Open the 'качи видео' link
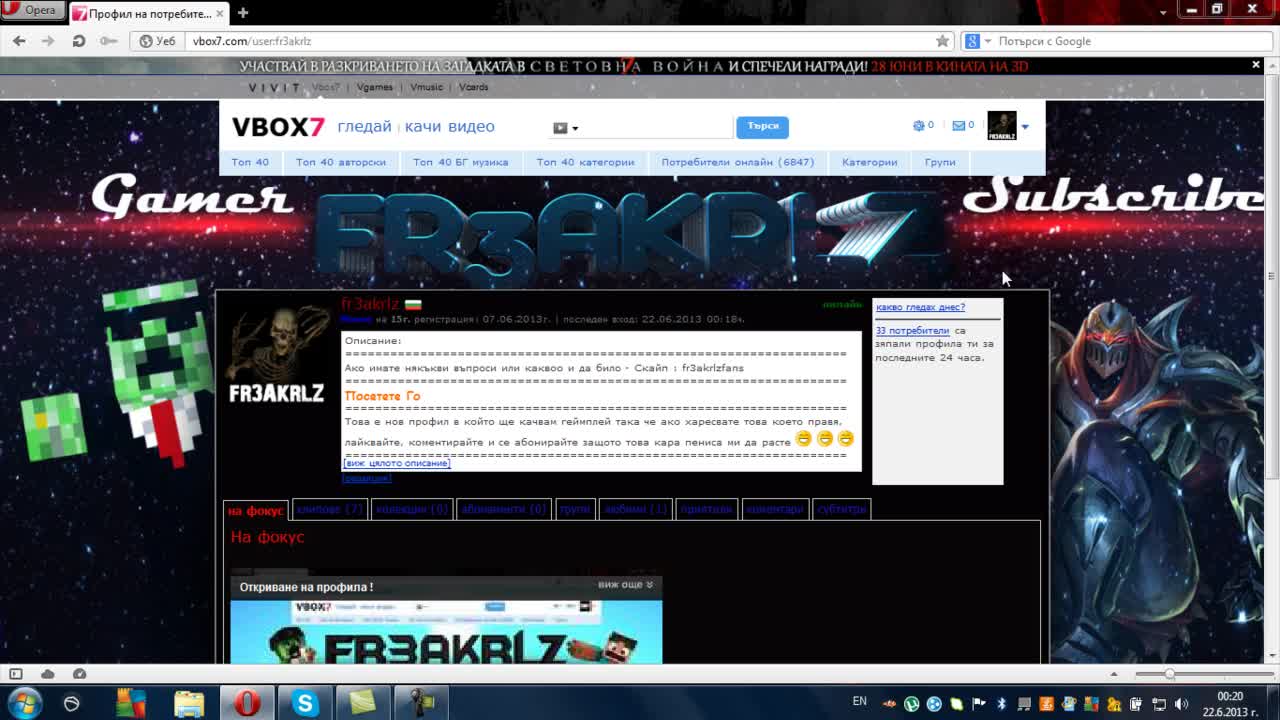The image size is (1280, 720). pos(449,127)
